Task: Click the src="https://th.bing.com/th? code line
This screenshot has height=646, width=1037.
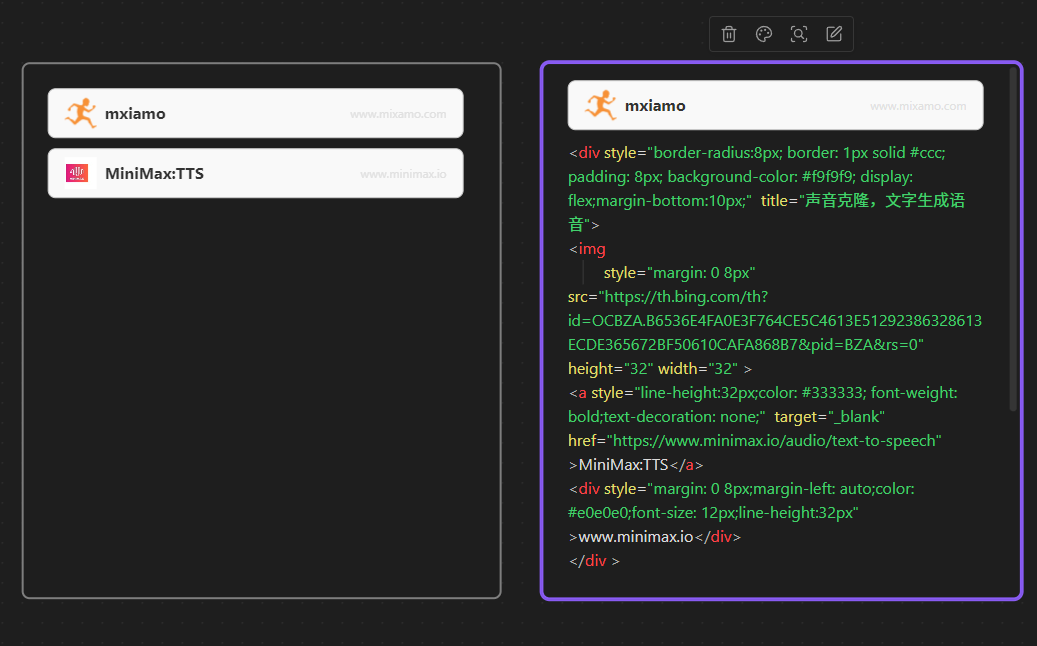Action: pyautogui.click(x=668, y=297)
